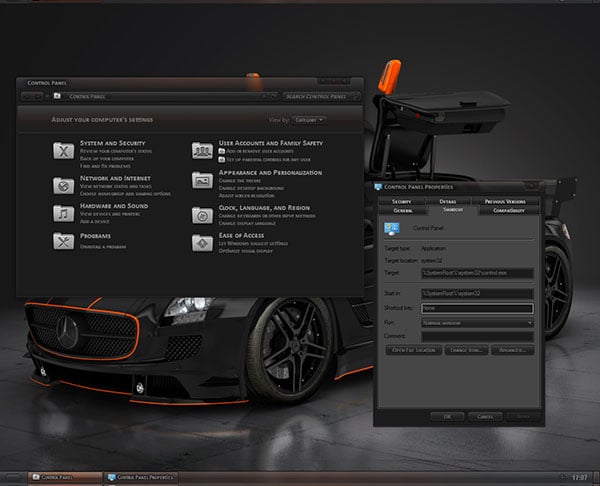Click Choose homegroup and sharing options

pos(125,194)
